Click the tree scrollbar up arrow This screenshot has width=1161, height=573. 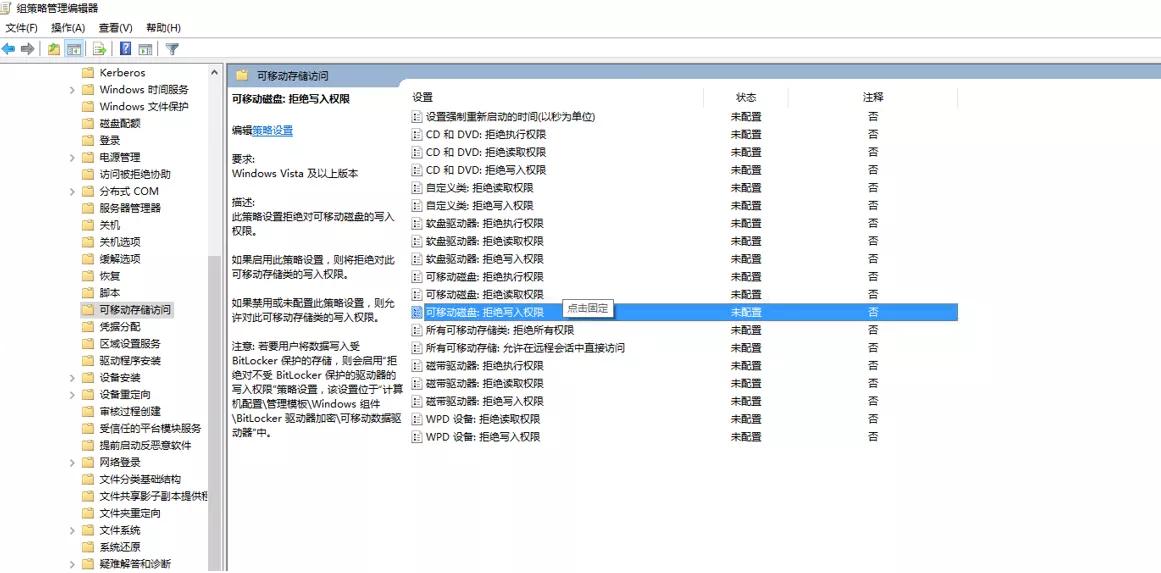(215, 73)
